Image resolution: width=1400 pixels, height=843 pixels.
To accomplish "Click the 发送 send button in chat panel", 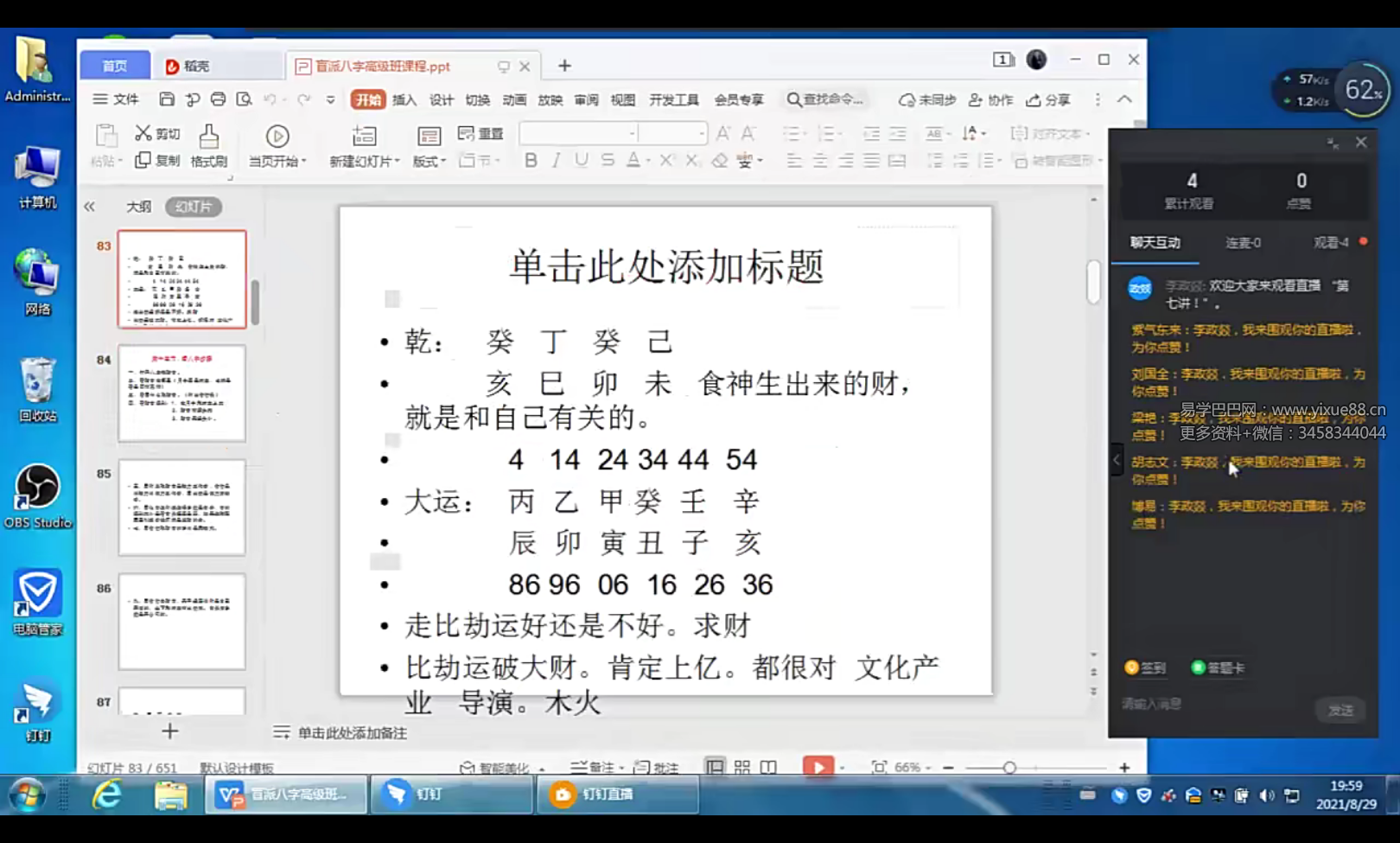I will [x=1341, y=710].
